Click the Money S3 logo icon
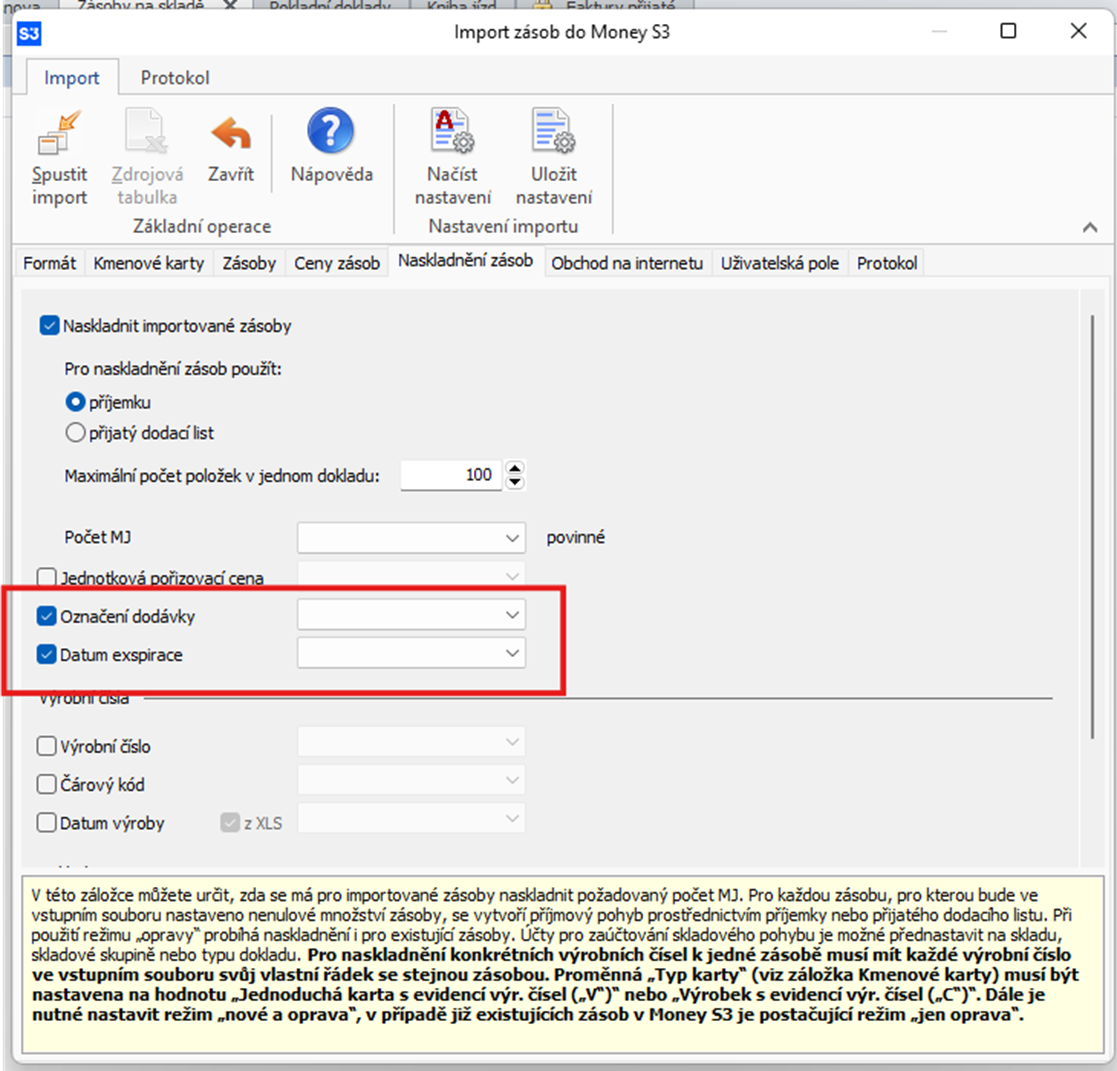1117x1071 pixels. pos(28,33)
